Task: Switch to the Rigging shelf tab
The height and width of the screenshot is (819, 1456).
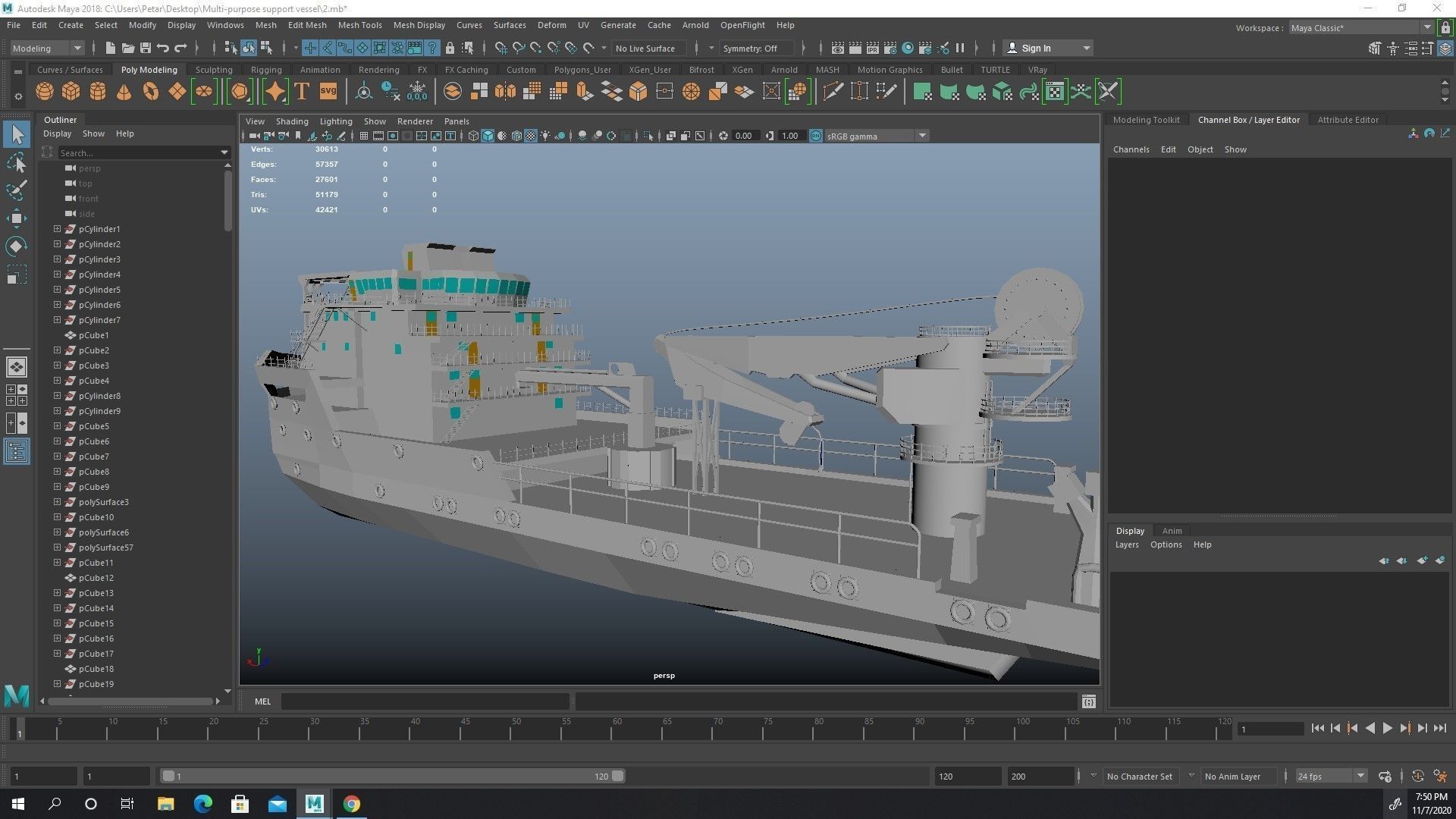Action: click(x=266, y=70)
